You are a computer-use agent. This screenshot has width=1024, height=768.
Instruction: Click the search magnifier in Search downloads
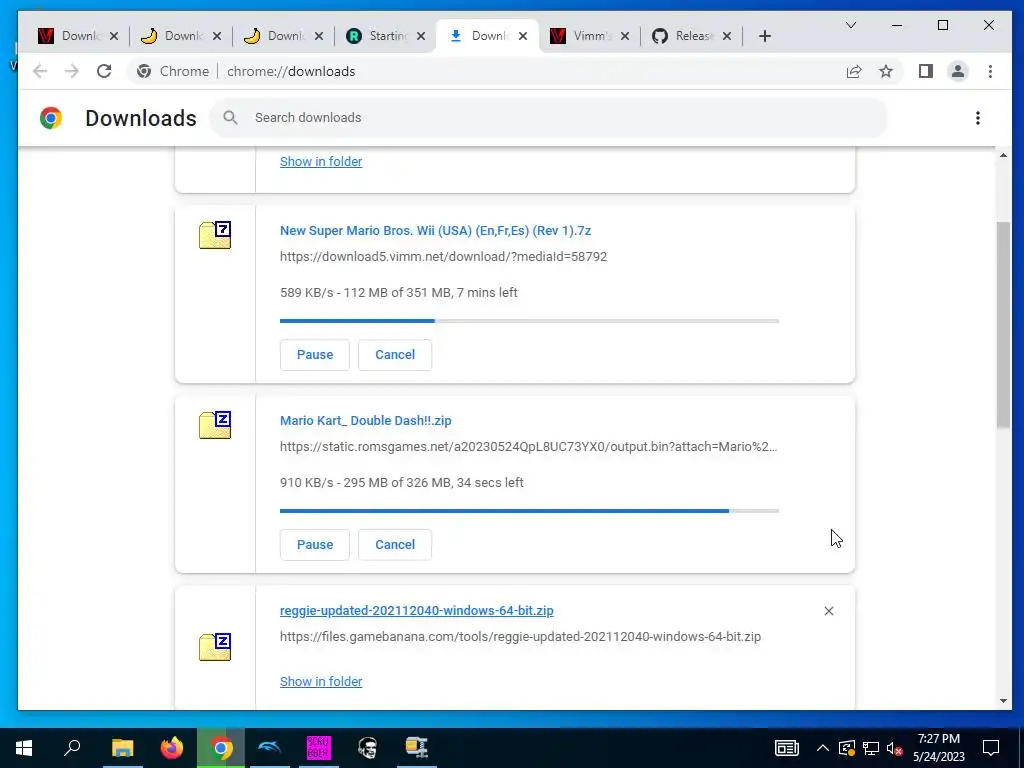tap(230, 118)
